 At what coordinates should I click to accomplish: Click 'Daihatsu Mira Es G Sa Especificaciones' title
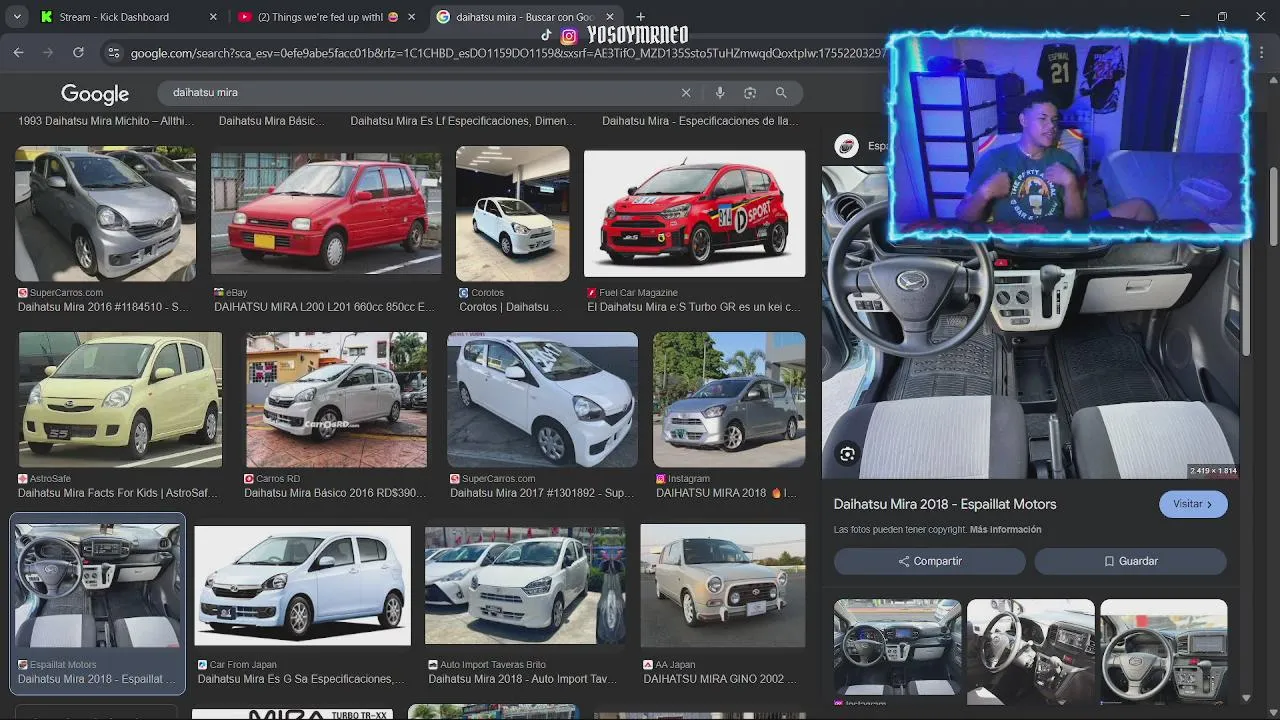pyautogui.click(x=301, y=679)
